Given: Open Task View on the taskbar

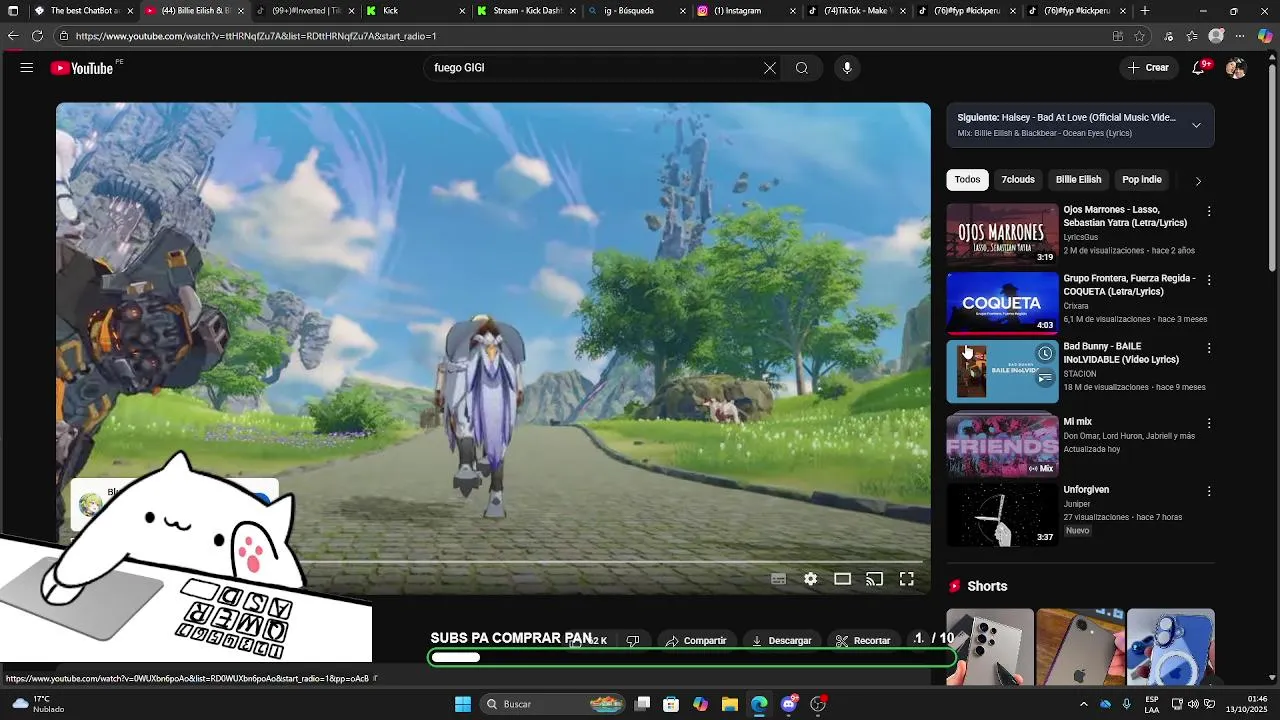Looking at the screenshot, I should (x=642, y=704).
